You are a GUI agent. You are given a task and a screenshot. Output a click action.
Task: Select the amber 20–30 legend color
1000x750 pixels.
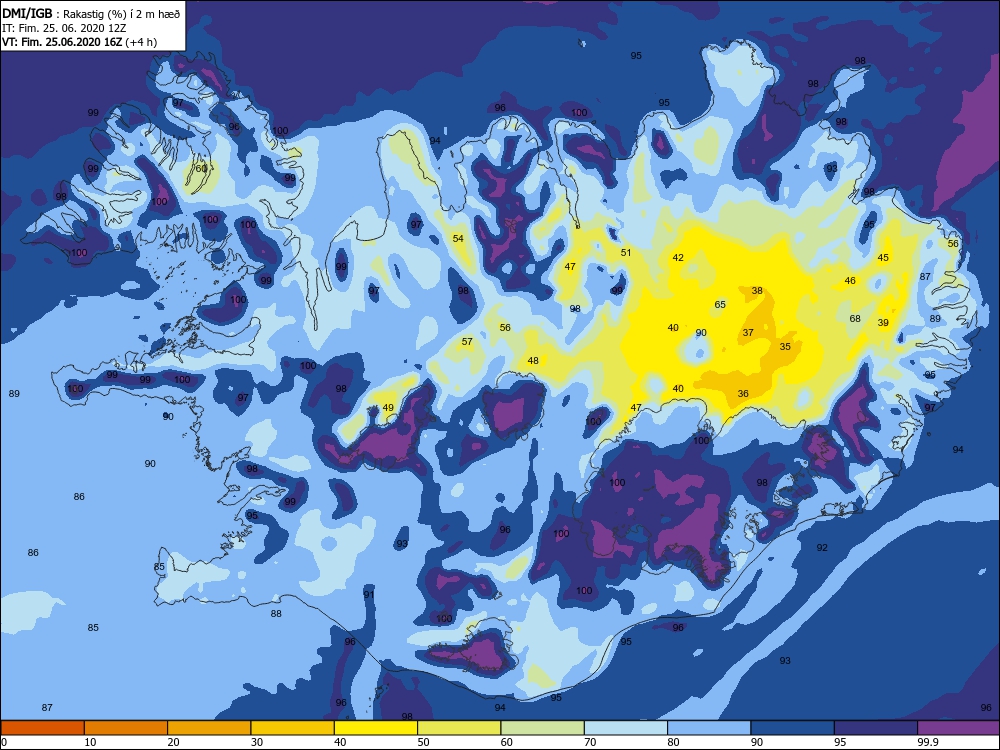click(209, 728)
